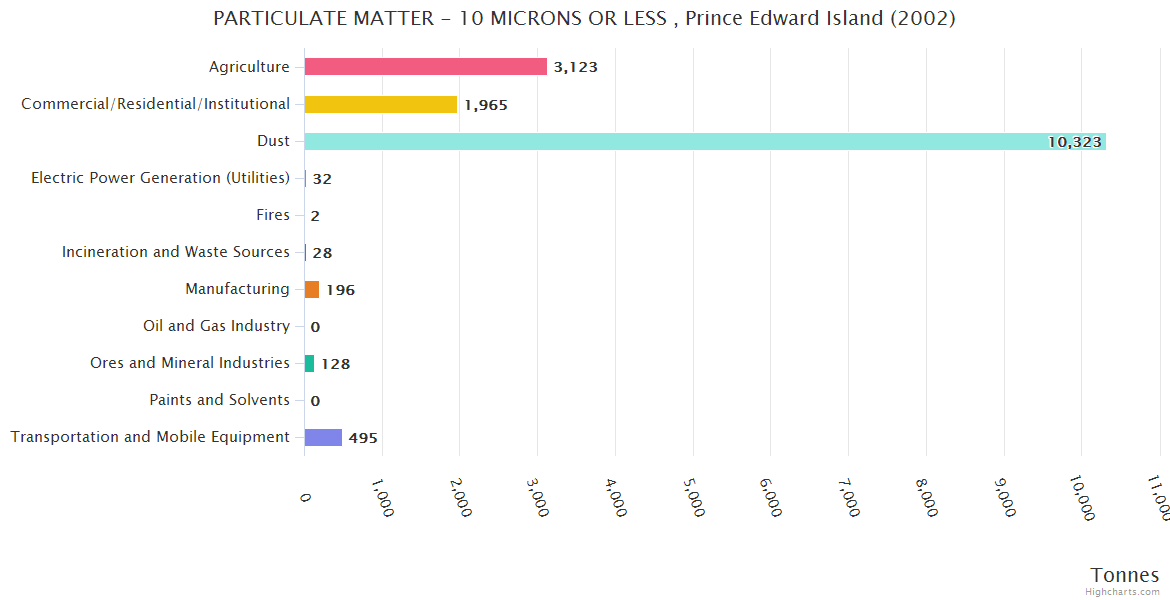Screen dimensions: 1170x600
Task: Click the Electric Power Generation (Utilities) label
Action: [160, 178]
